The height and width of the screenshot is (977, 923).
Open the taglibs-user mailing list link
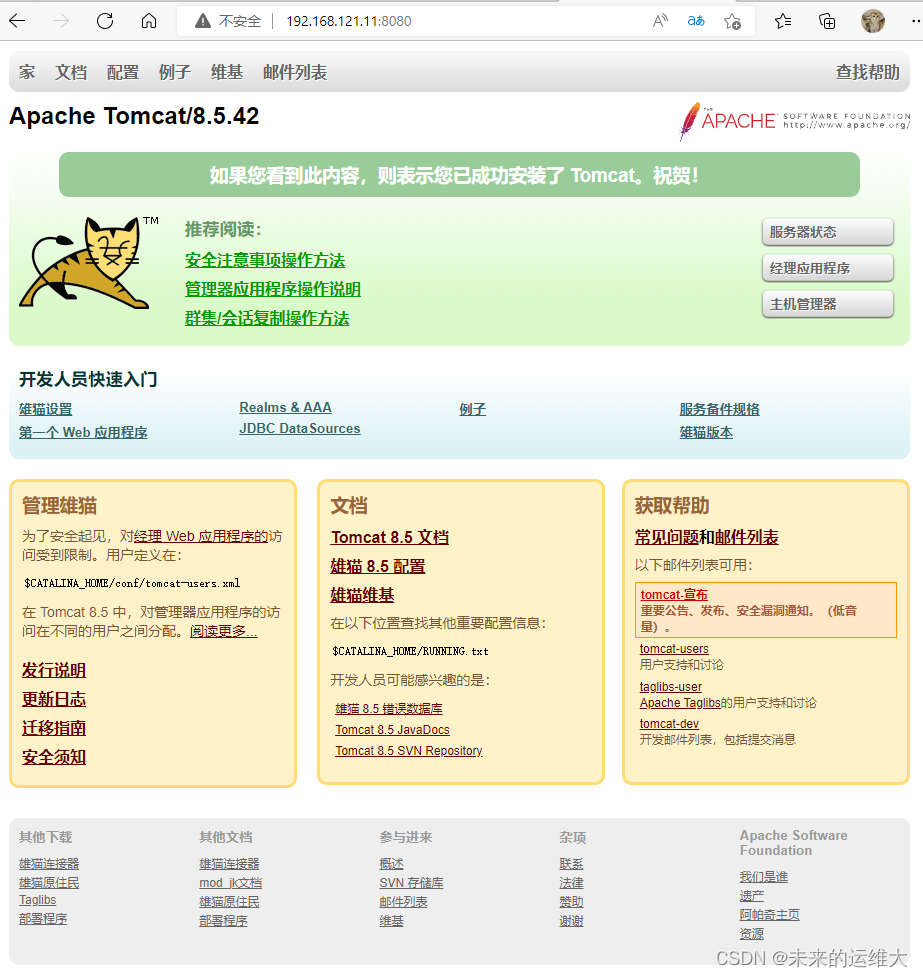(671, 687)
